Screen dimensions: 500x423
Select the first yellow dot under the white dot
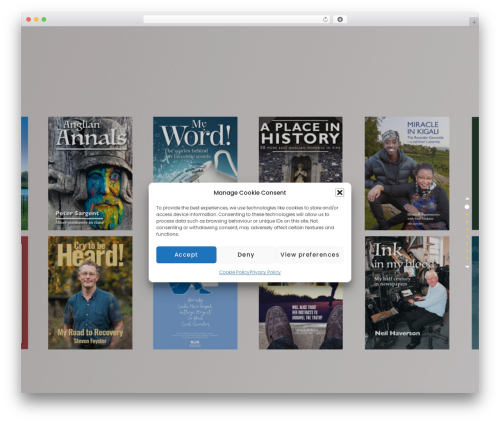(x=467, y=214)
